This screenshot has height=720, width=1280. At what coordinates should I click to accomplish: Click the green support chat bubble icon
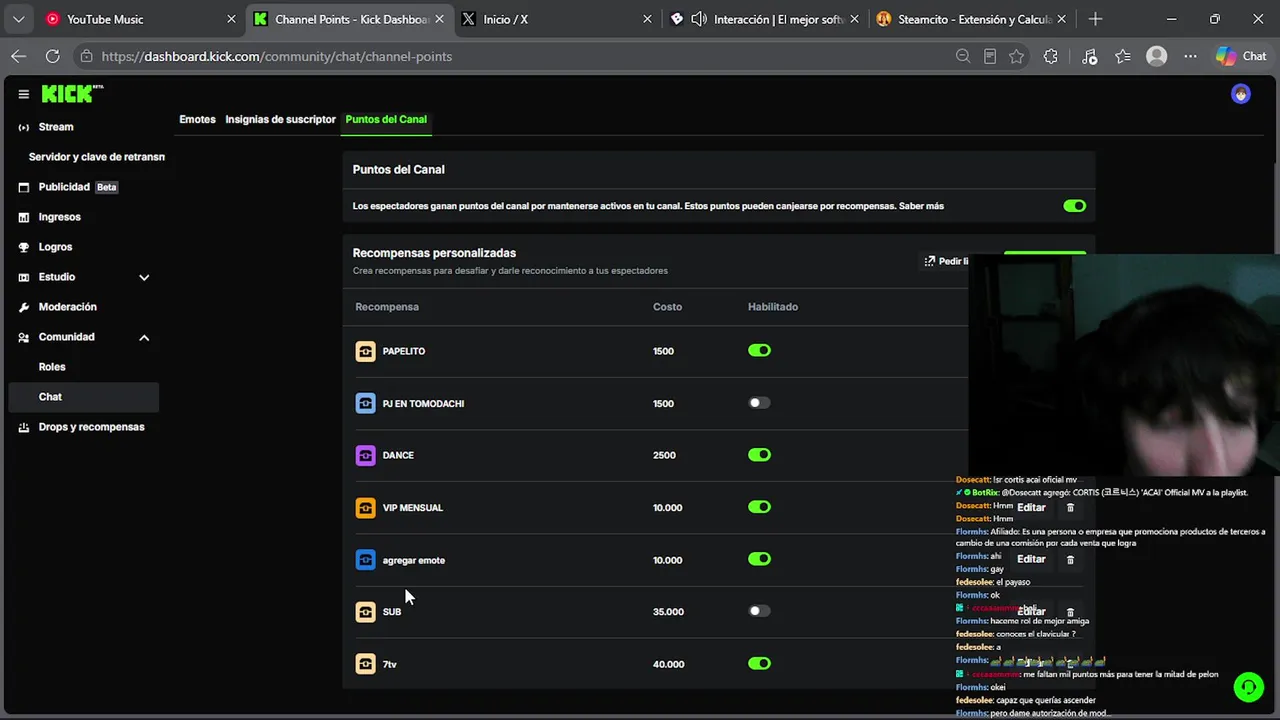pyautogui.click(x=1248, y=687)
